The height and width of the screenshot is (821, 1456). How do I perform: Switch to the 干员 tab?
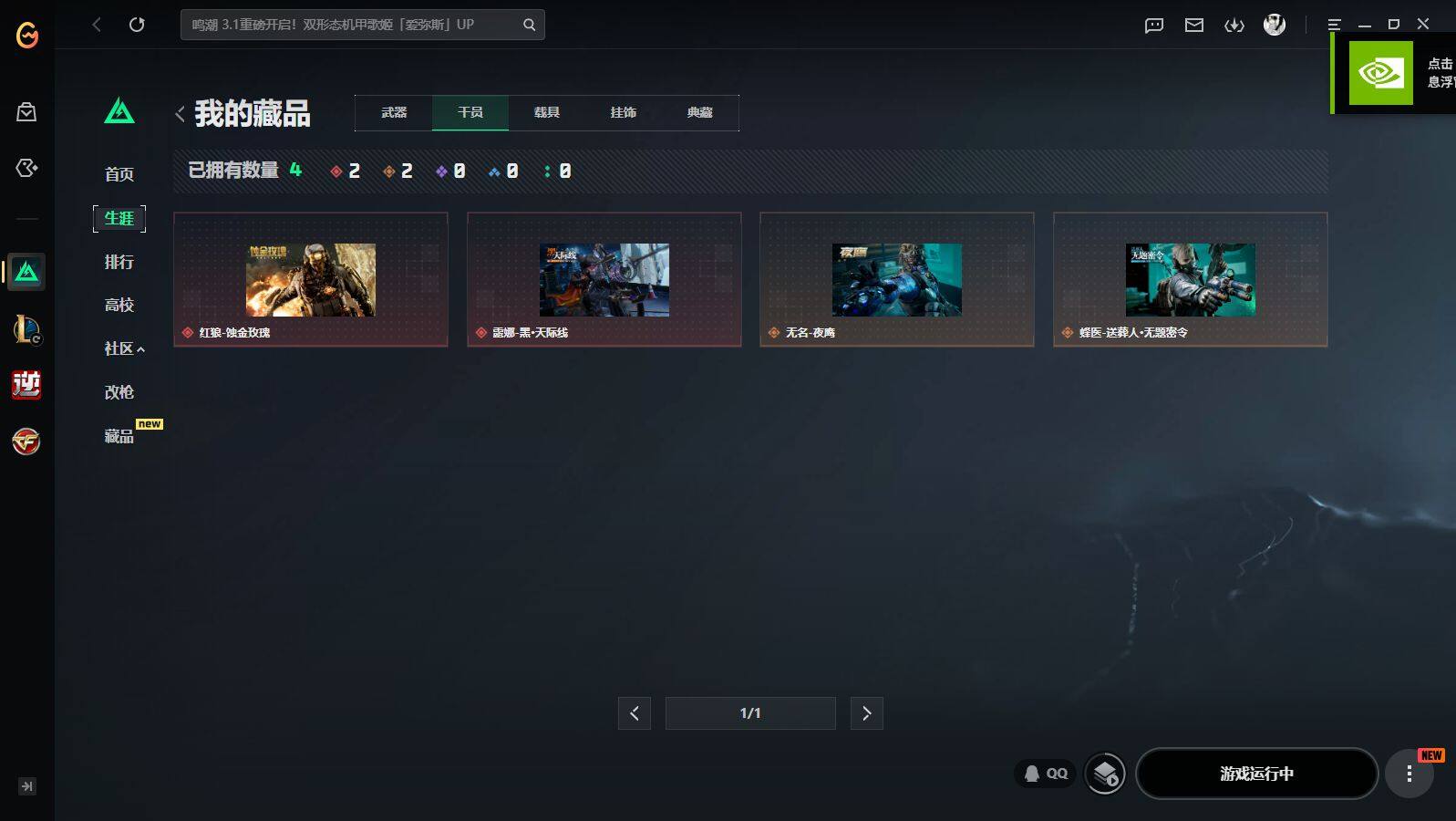coord(470,112)
